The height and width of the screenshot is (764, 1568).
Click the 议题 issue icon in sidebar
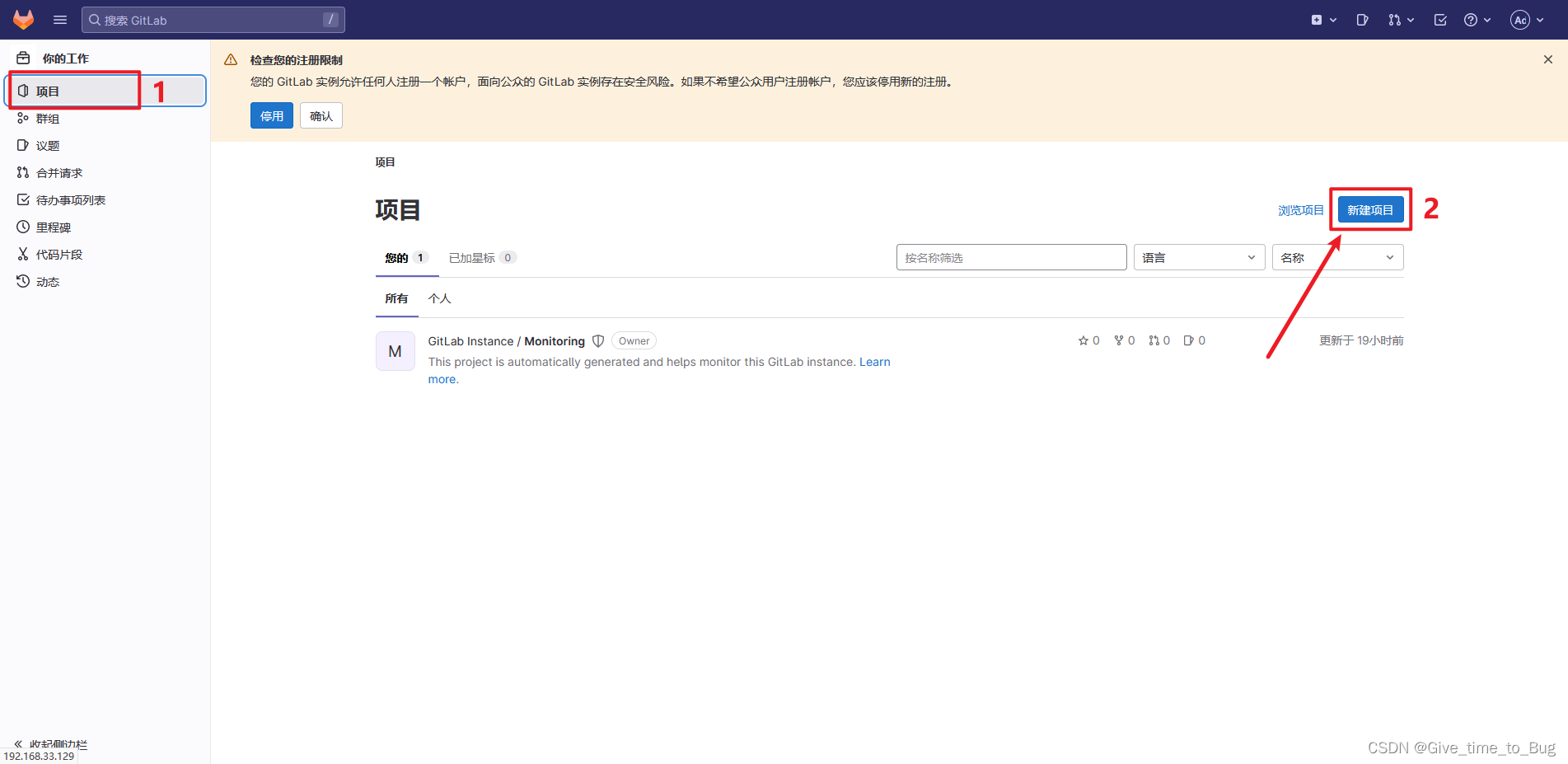pos(23,145)
